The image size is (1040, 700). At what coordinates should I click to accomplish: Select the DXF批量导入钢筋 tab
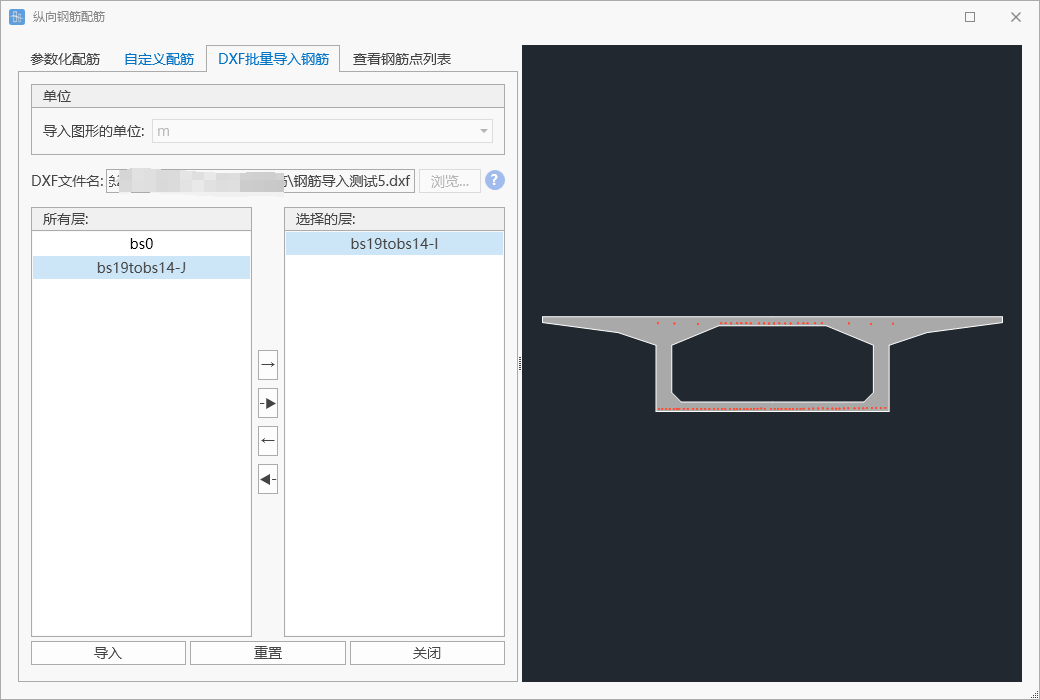tap(273, 59)
